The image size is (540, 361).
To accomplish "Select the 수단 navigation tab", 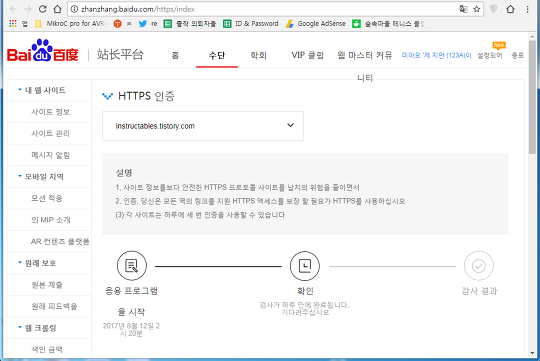I will (x=217, y=55).
